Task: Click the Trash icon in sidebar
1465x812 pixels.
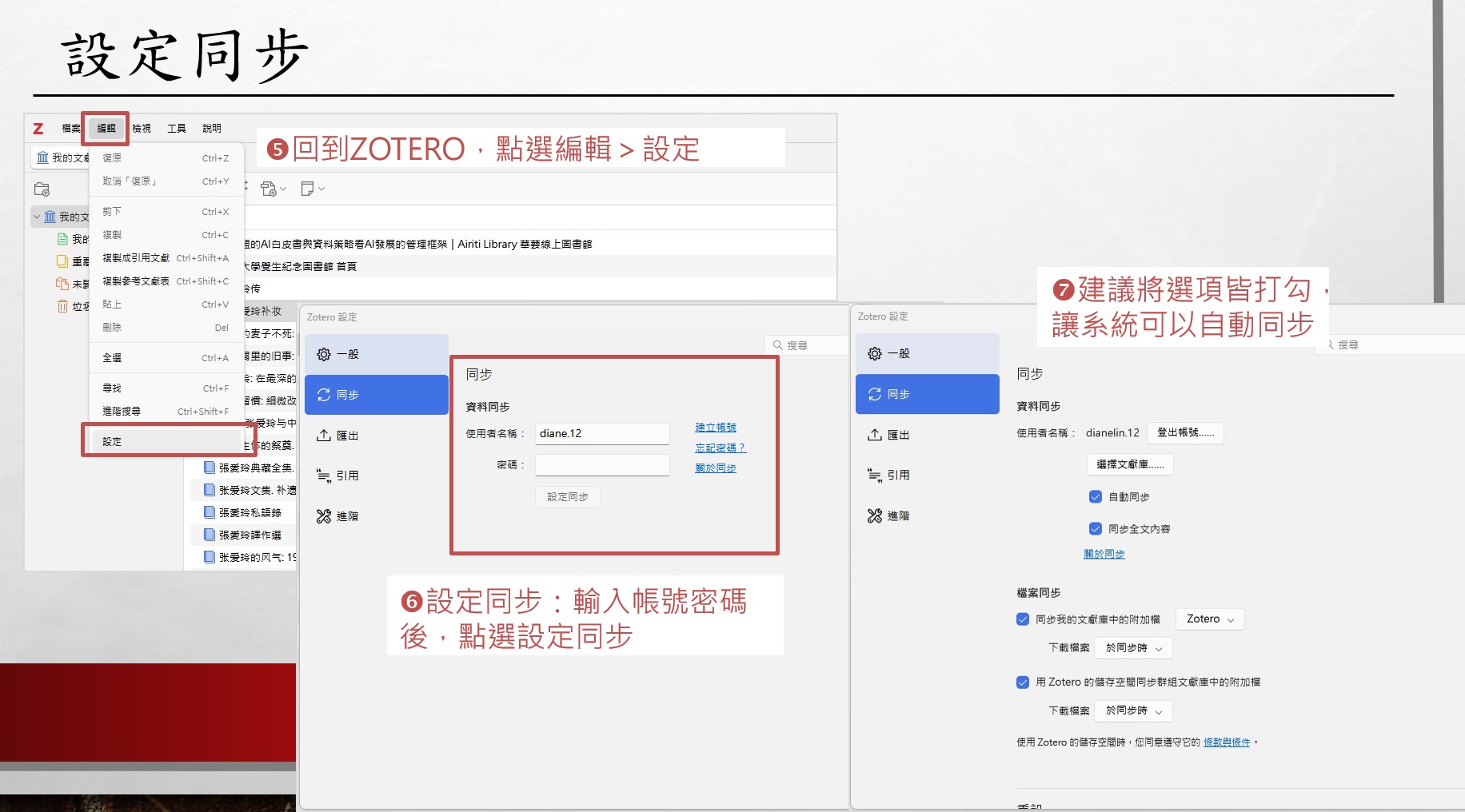Action: pos(62,306)
